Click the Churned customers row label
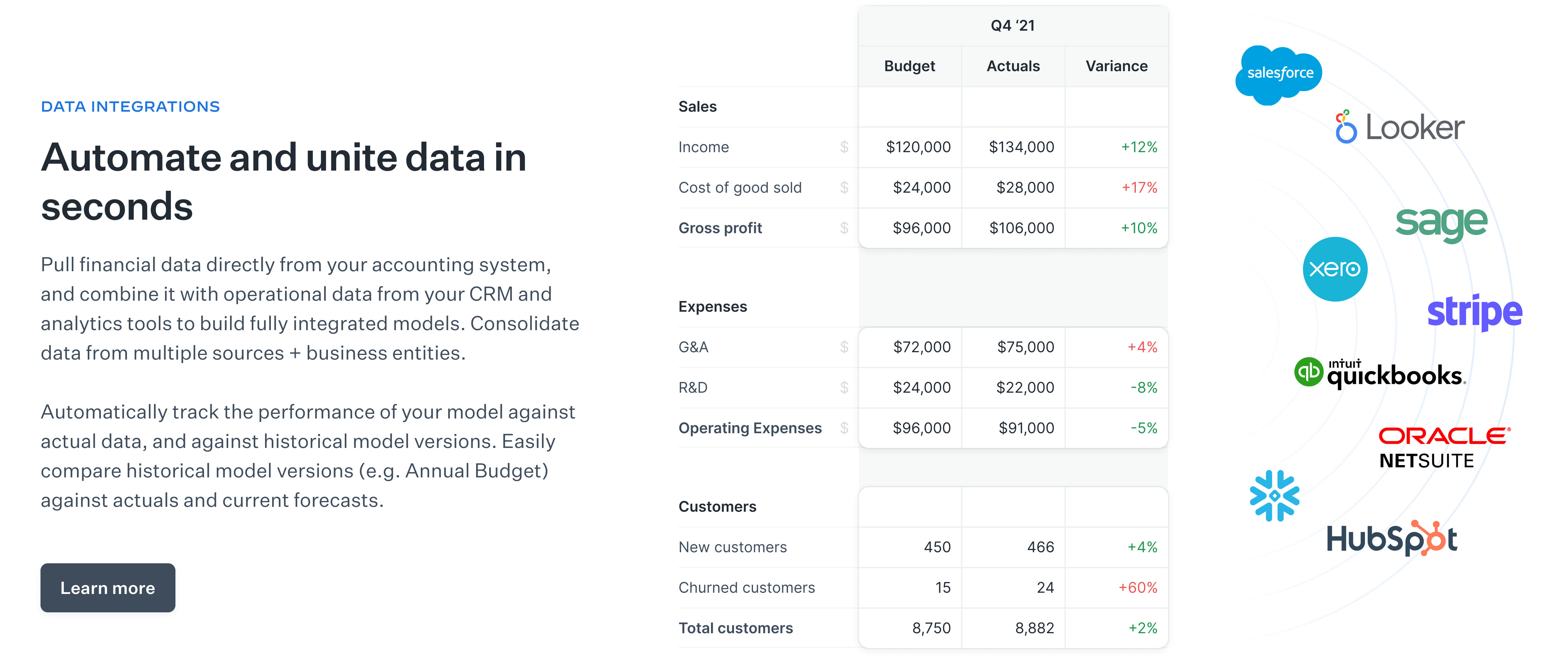This screenshot has width=1568, height=659. (747, 588)
